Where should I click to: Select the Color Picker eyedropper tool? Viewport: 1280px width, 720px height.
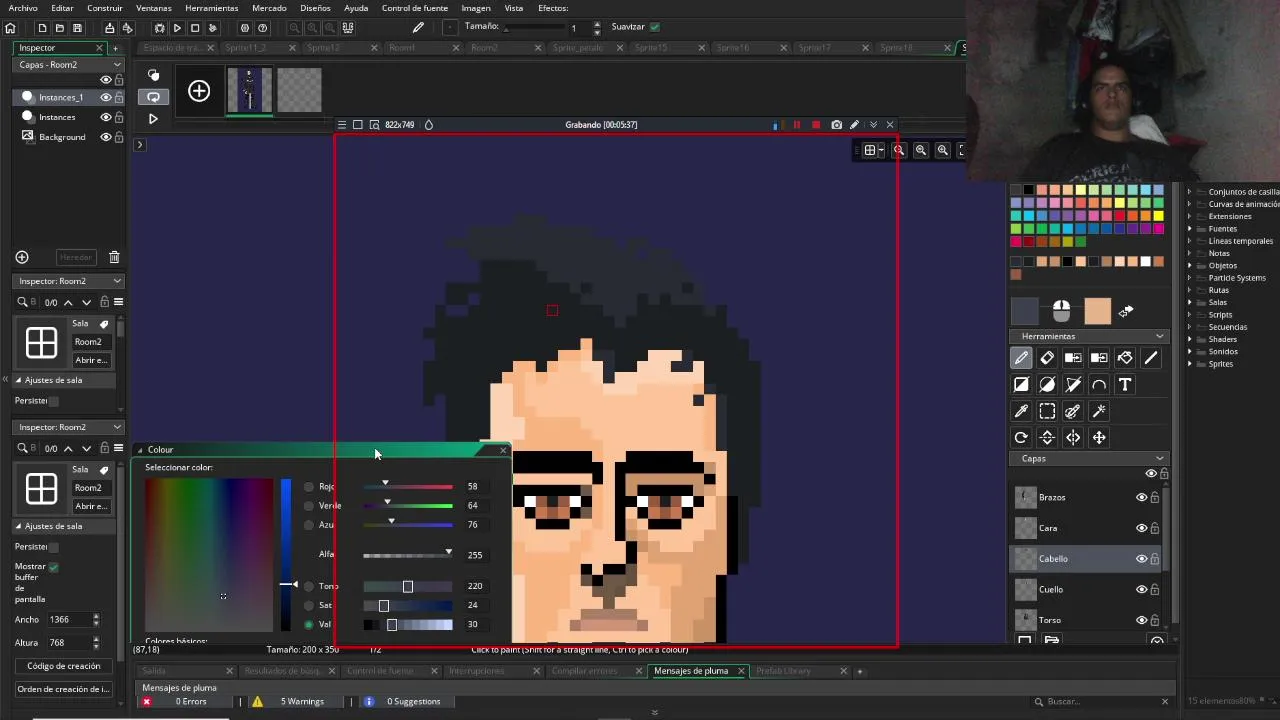[1021, 411]
